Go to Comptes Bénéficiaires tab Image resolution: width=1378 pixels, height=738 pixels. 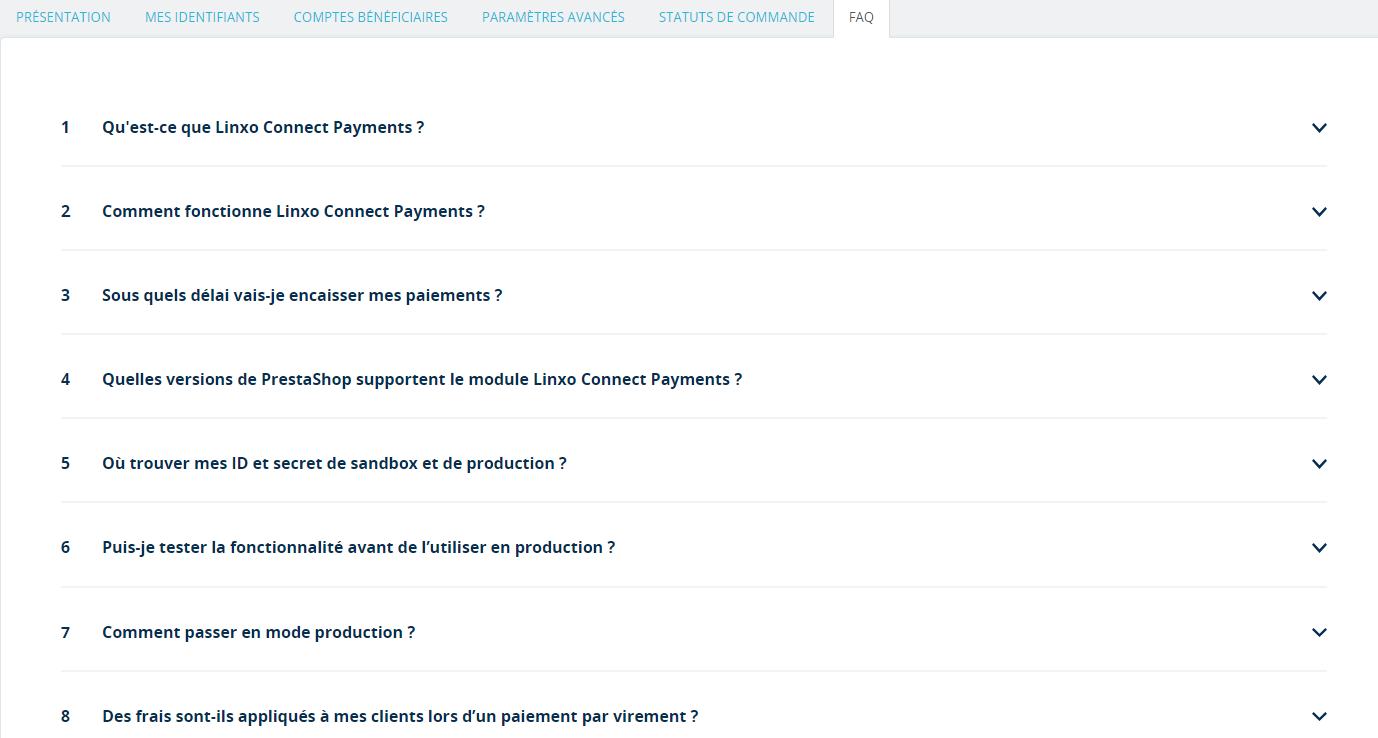371,18
